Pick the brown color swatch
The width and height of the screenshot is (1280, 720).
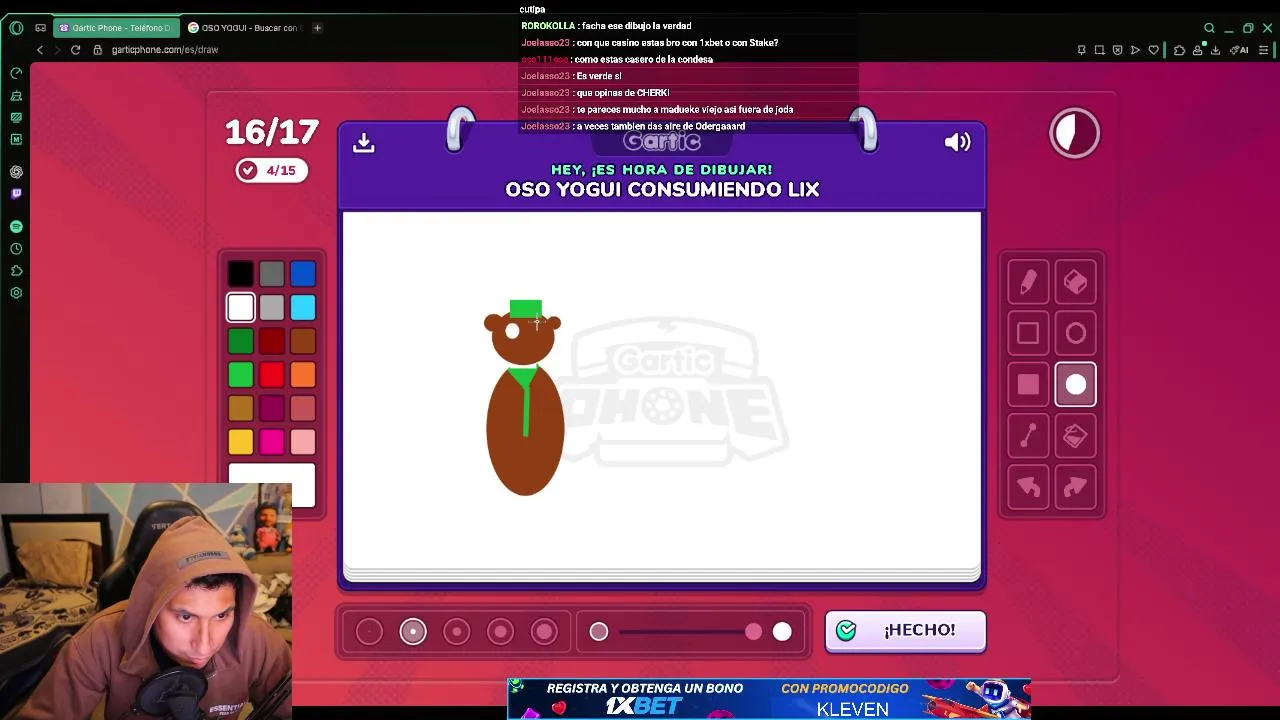(303, 341)
